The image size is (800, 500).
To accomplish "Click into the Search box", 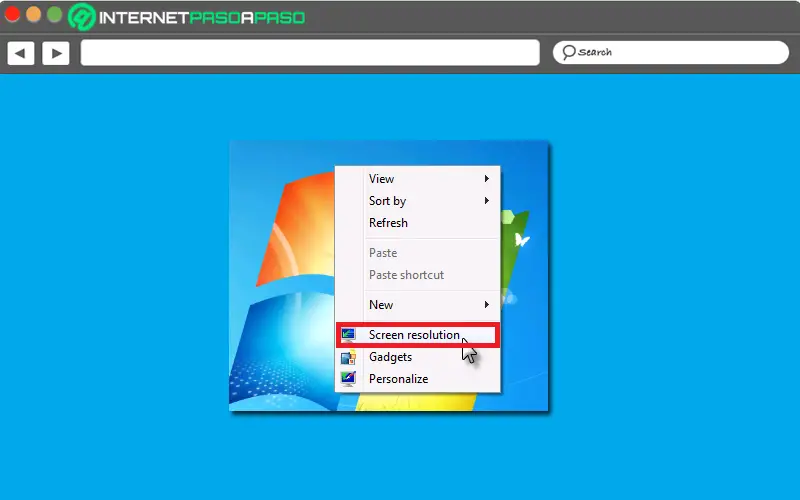I will [671, 52].
